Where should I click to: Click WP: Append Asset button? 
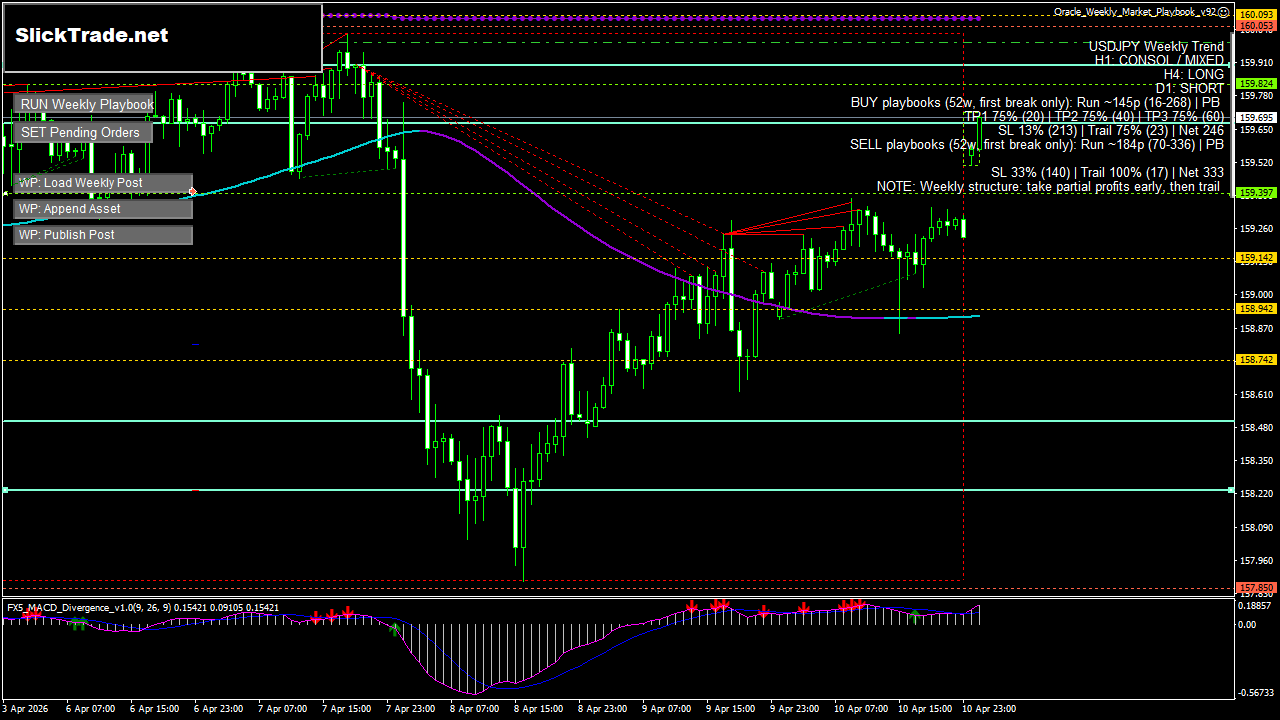(x=103, y=209)
